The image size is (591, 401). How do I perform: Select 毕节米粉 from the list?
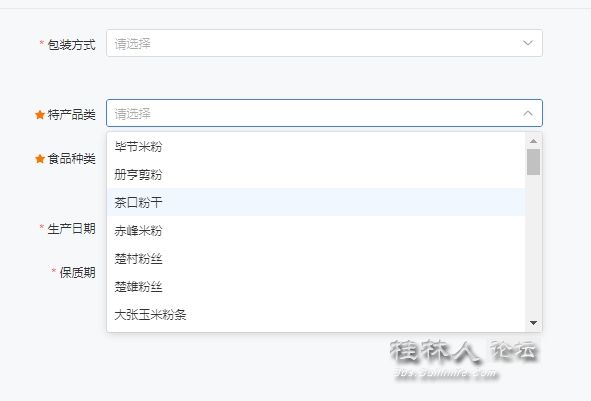(316, 146)
